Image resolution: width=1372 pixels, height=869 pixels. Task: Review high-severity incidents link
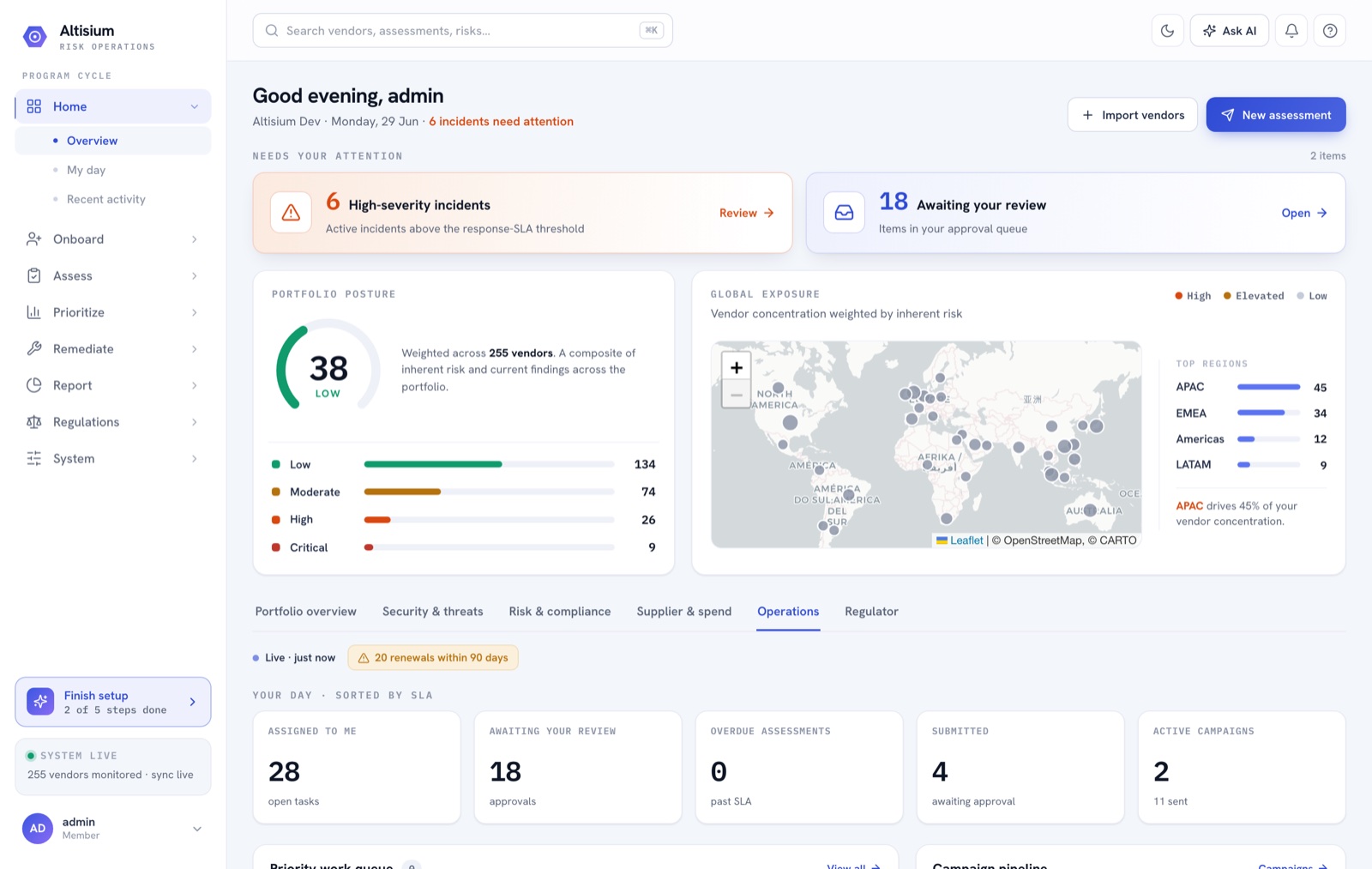746,213
